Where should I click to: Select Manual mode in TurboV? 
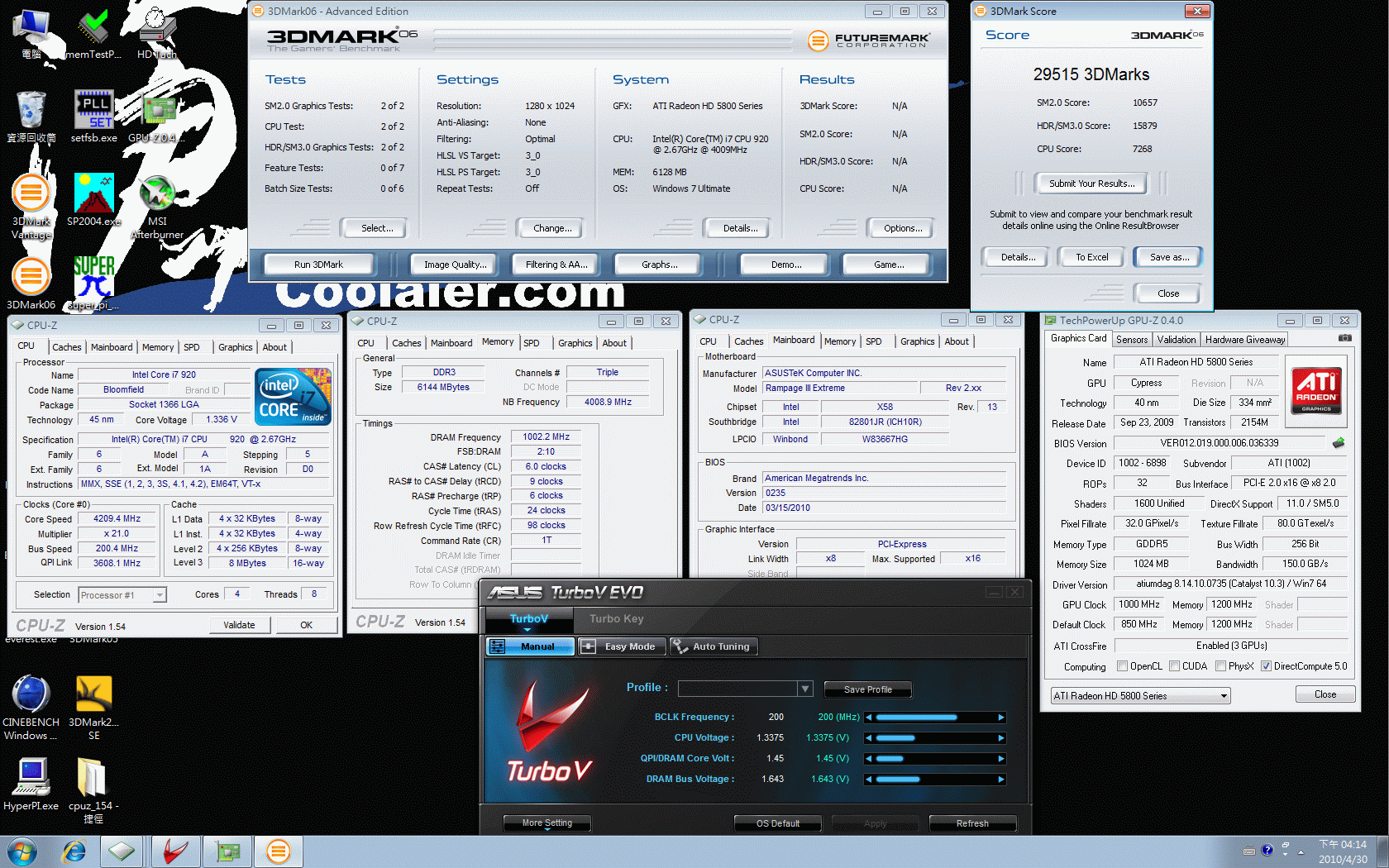point(530,646)
